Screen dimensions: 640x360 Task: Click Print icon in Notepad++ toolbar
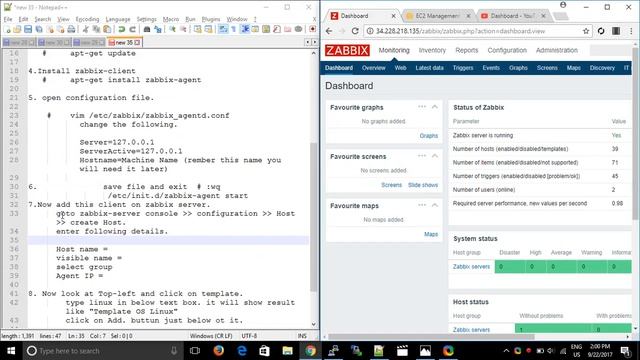[x=71, y=29]
